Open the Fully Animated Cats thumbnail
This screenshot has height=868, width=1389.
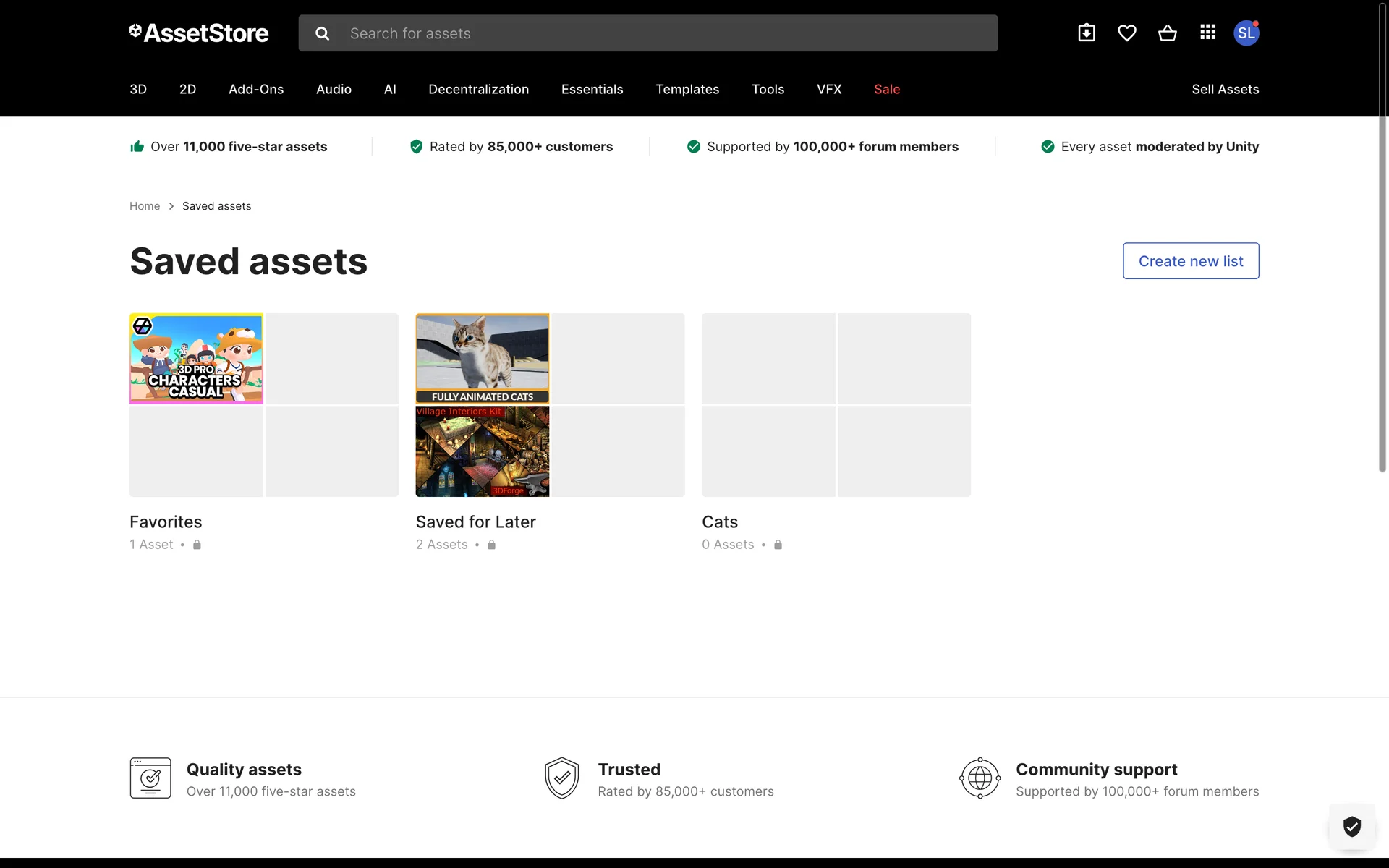pyautogui.click(x=483, y=359)
